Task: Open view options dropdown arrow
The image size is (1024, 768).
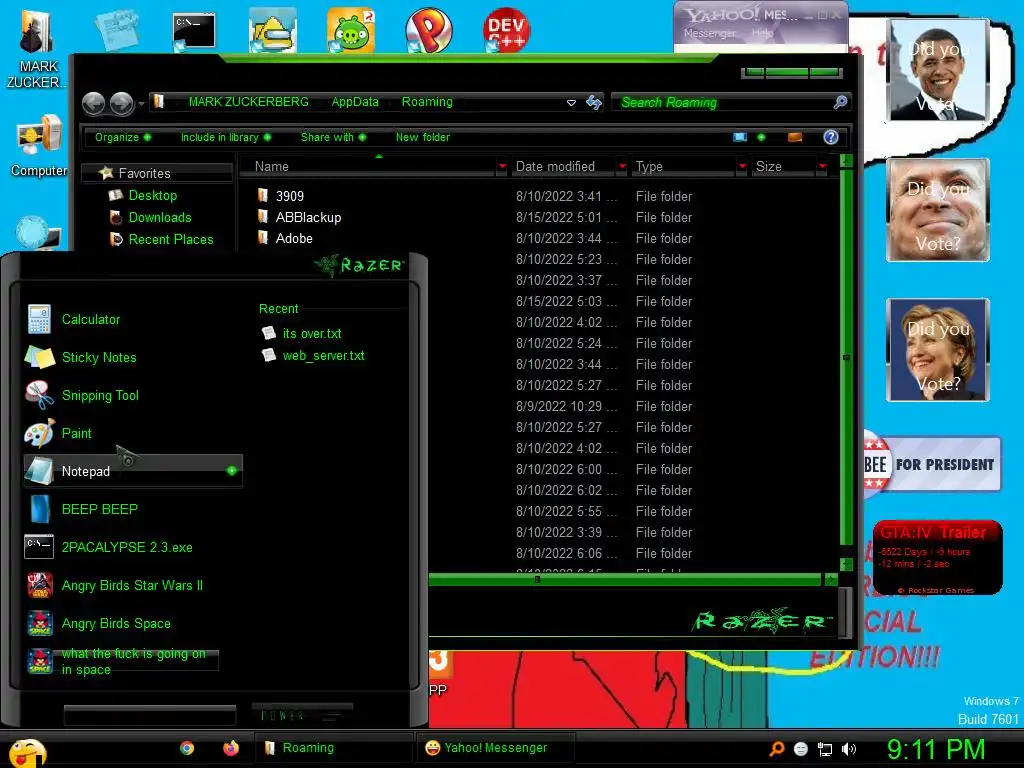Action: click(761, 137)
